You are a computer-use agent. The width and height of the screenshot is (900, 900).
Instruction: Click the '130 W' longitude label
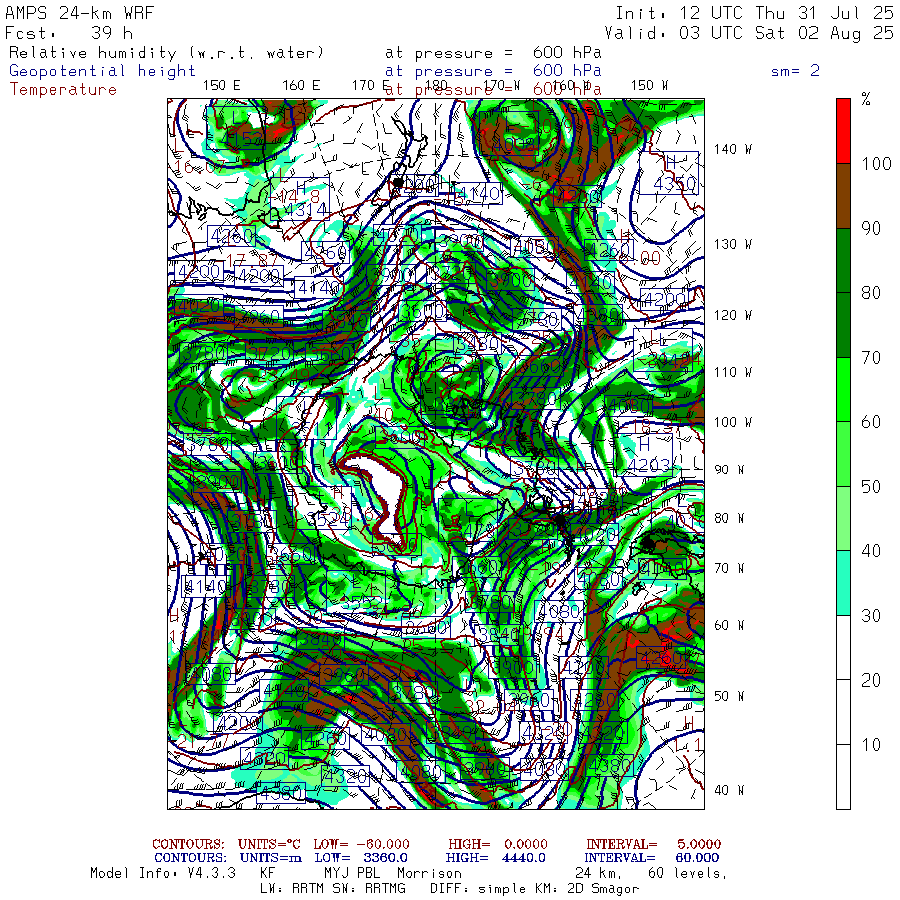(x=732, y=244)
